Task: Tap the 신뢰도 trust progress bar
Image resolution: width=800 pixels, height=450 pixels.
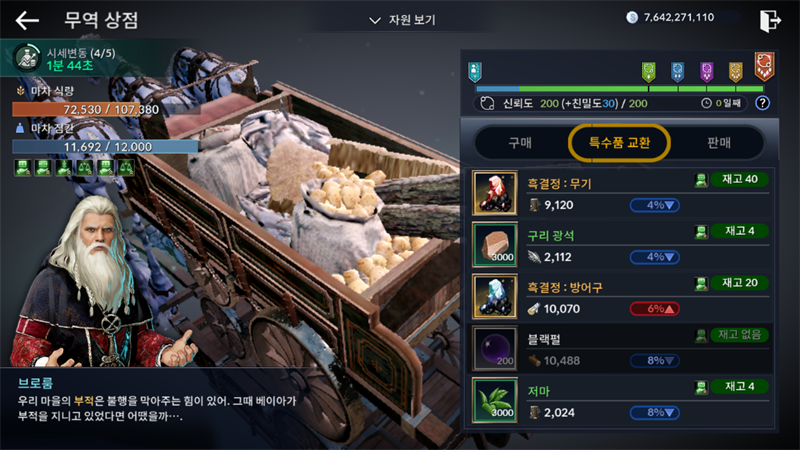Action: click(619, 89)
